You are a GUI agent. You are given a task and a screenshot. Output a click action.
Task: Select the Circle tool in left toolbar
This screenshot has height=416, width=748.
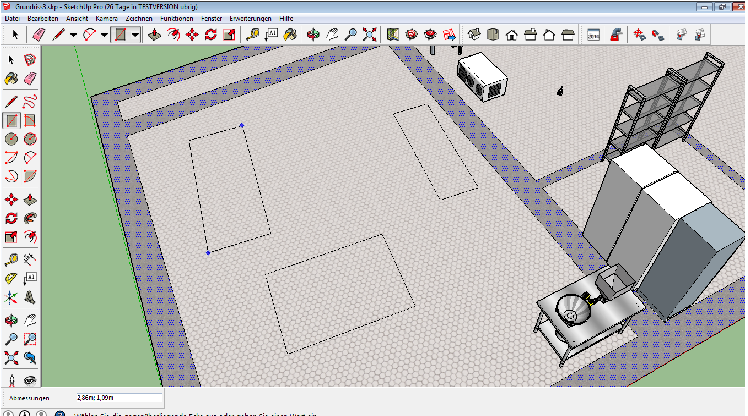11,138
